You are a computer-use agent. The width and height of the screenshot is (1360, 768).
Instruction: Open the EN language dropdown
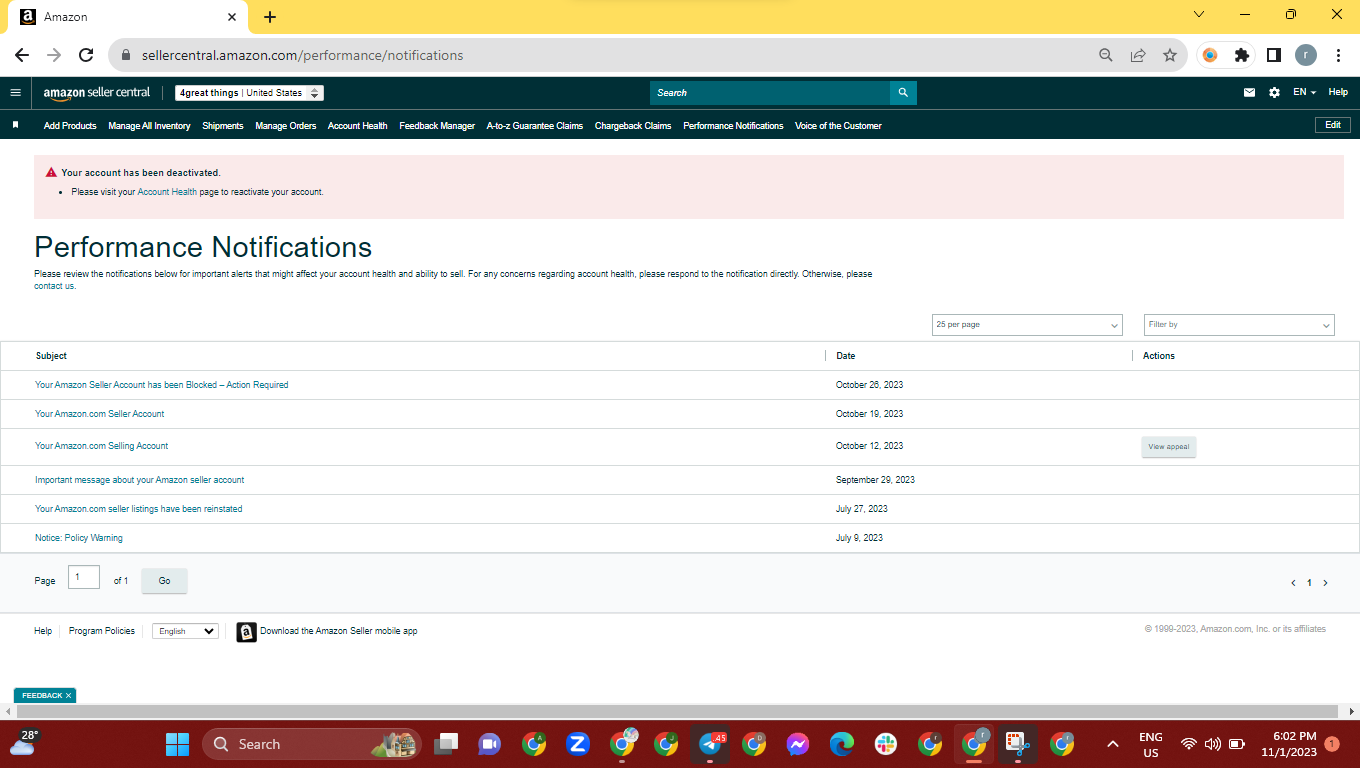pyautogui.click(x=1304, y=92)
